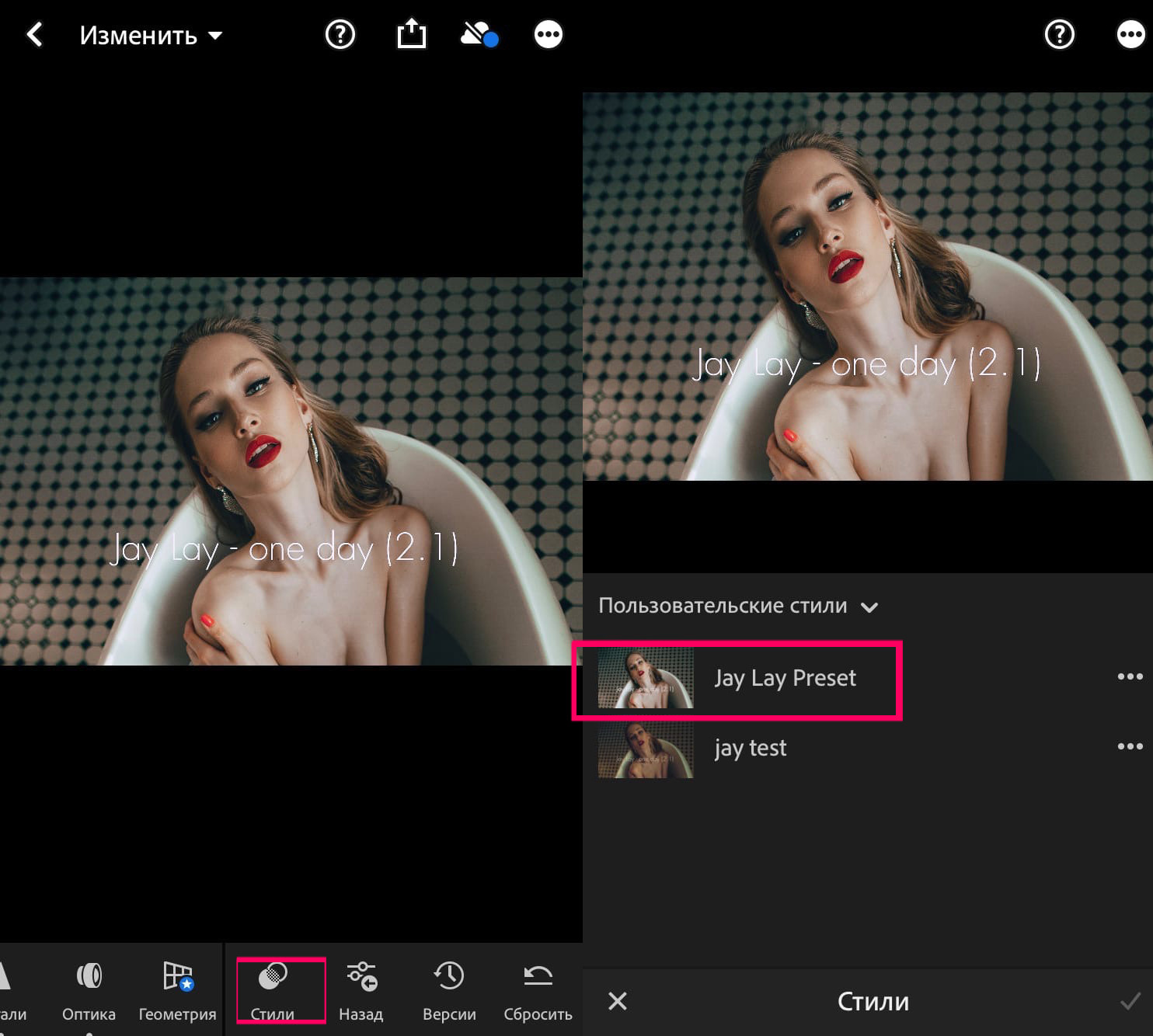The image size is (1153, 1036).
Task: Tap the back arrow to exit editing
Action: coord(34,34)
